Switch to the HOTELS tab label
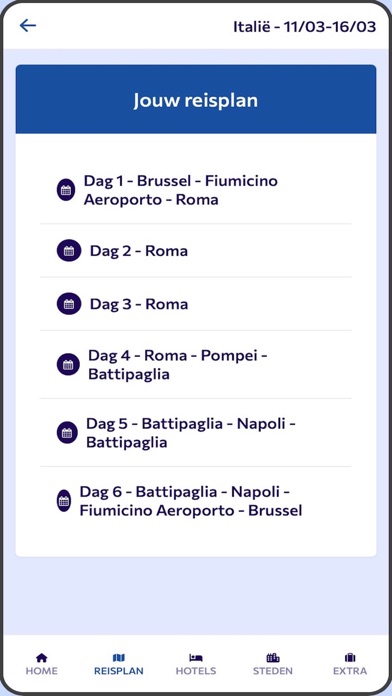The image size is (392, 696). 196,671
